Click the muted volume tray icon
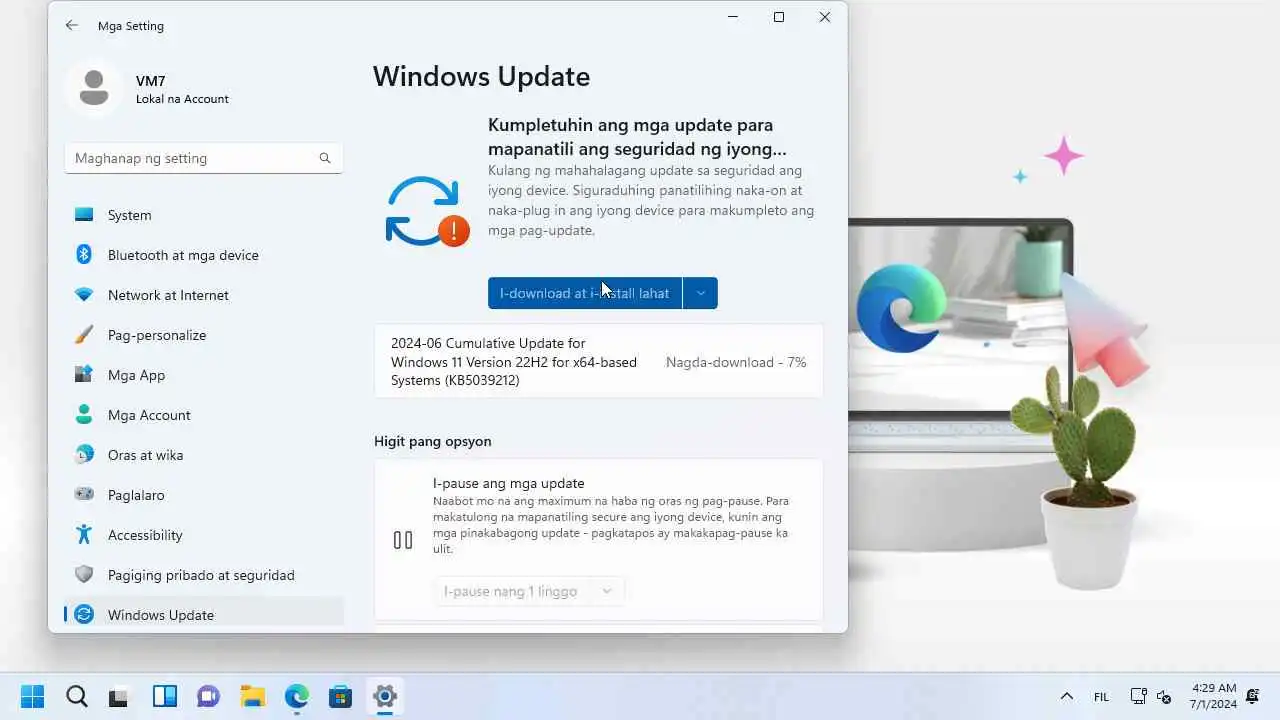The image size is (1280, 720). coord(1164,697)
